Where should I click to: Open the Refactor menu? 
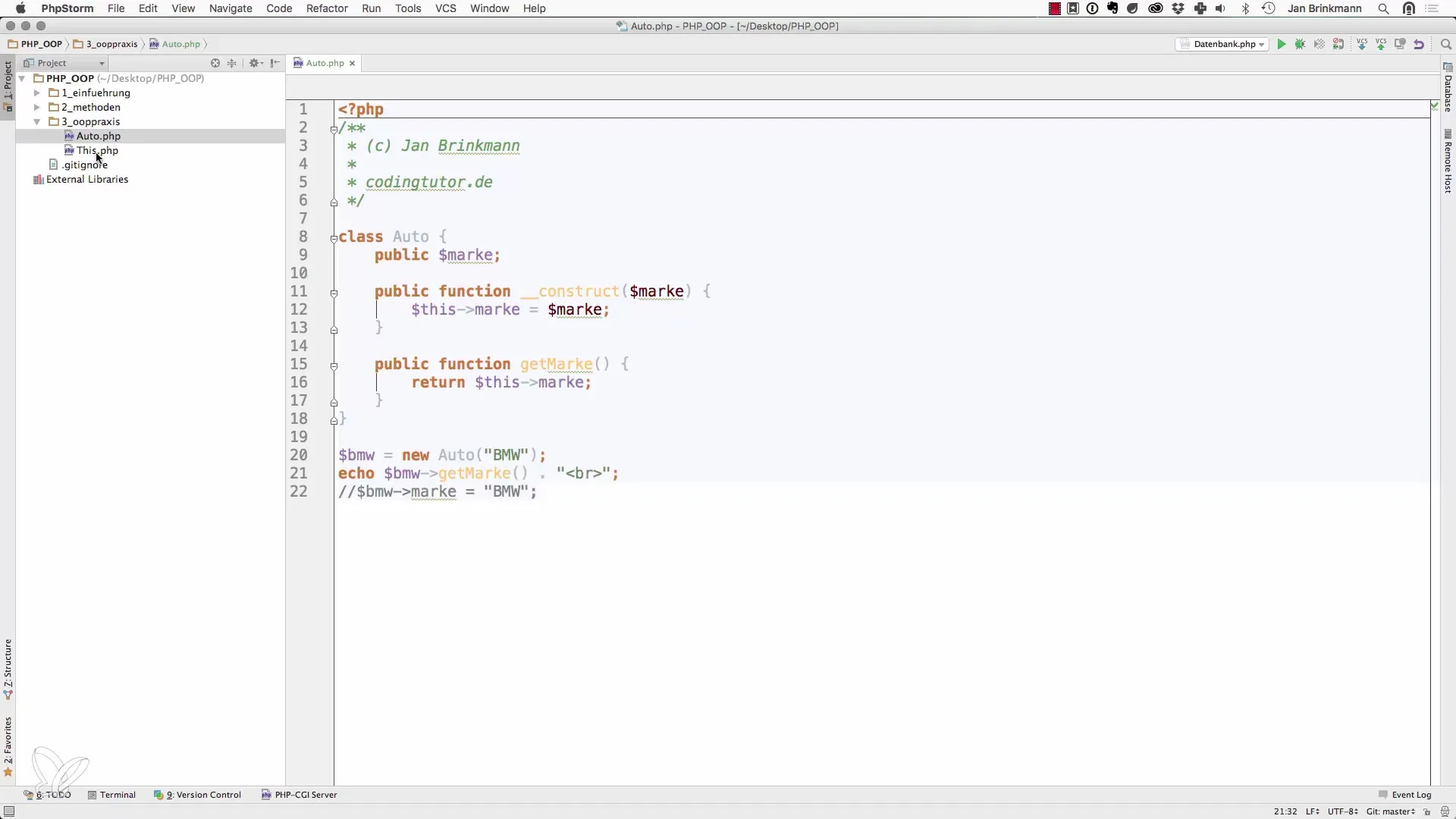click(x=327, y=8)
